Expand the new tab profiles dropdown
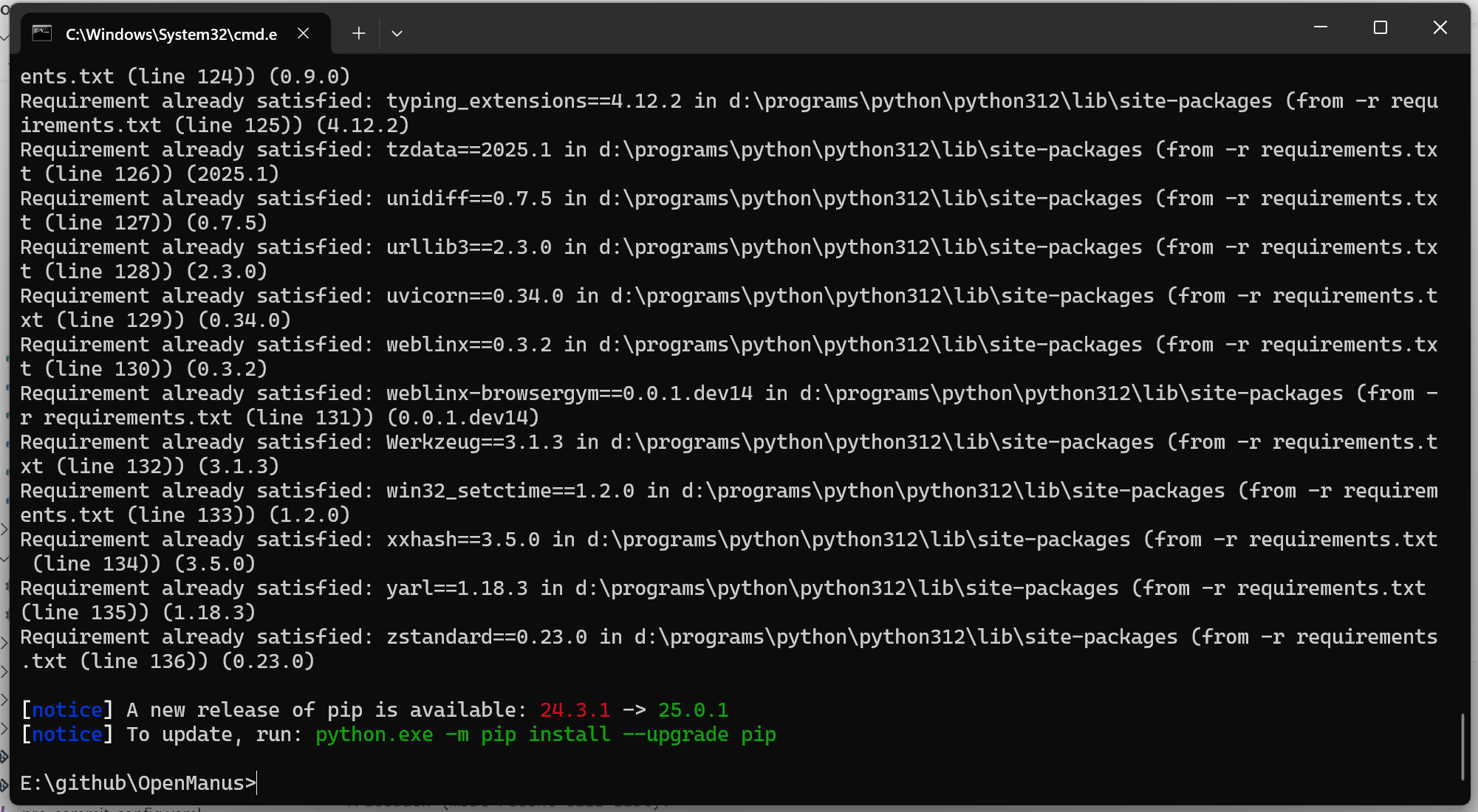Screen dimensions: 1478x812 pos(397,33)
